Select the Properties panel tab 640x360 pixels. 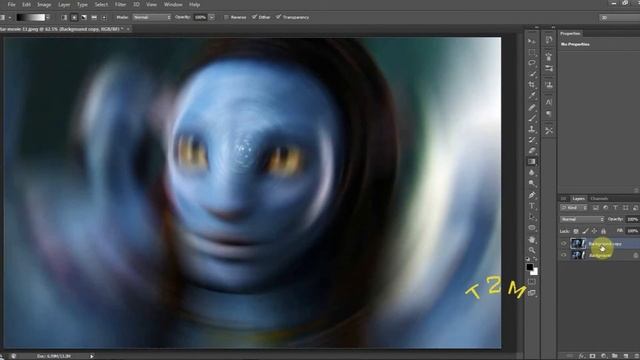(570, 33)
